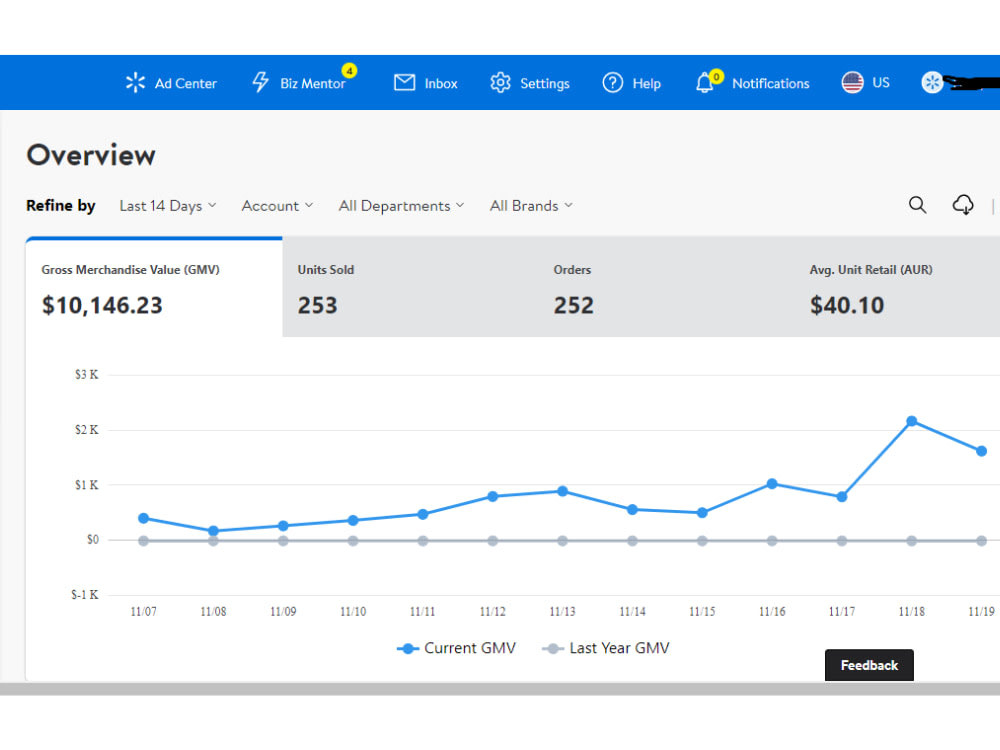Viewport: 1000px width, 750px height.
Task: Click the Biz Mentor label
Action: tap(312, 84)
